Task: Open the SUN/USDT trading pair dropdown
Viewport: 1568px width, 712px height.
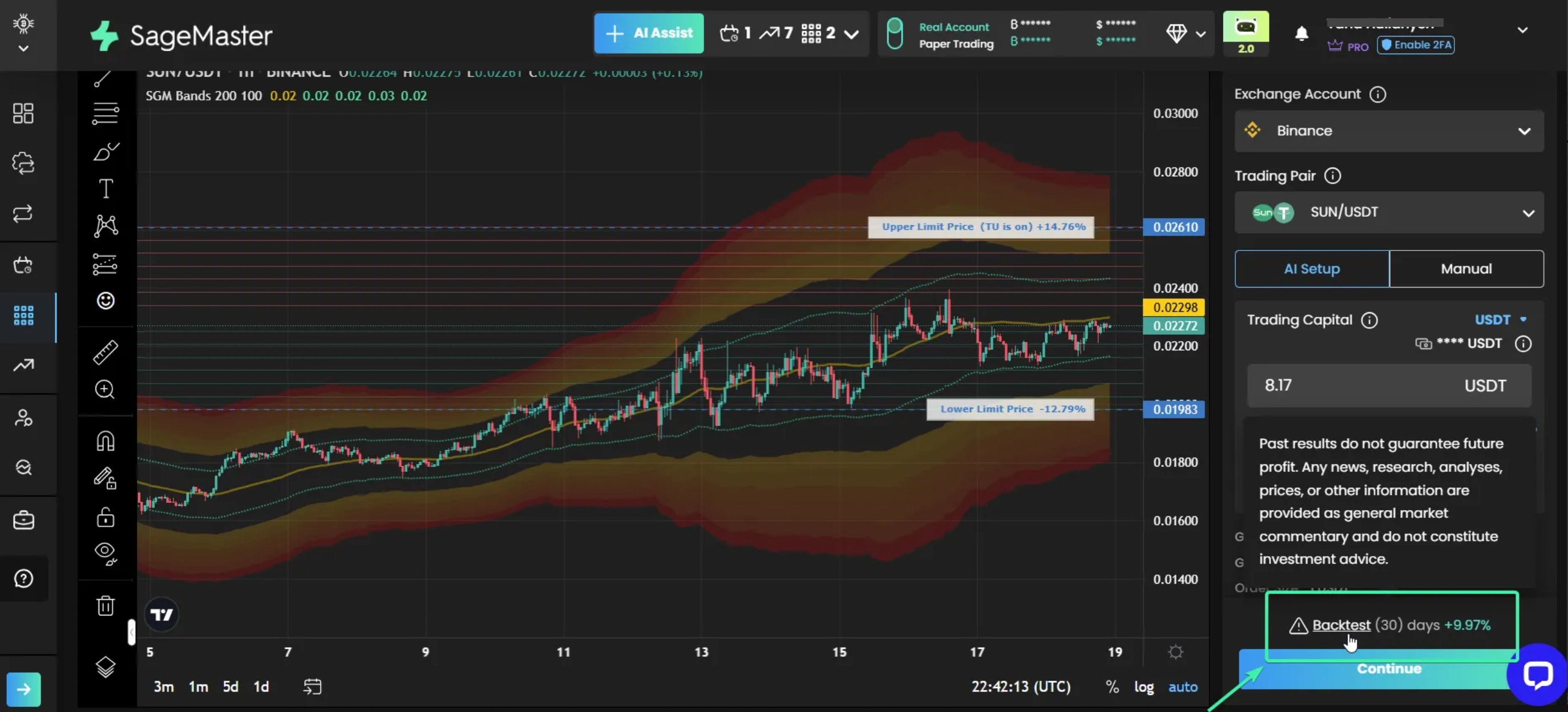Action: tap(1388, 212)
